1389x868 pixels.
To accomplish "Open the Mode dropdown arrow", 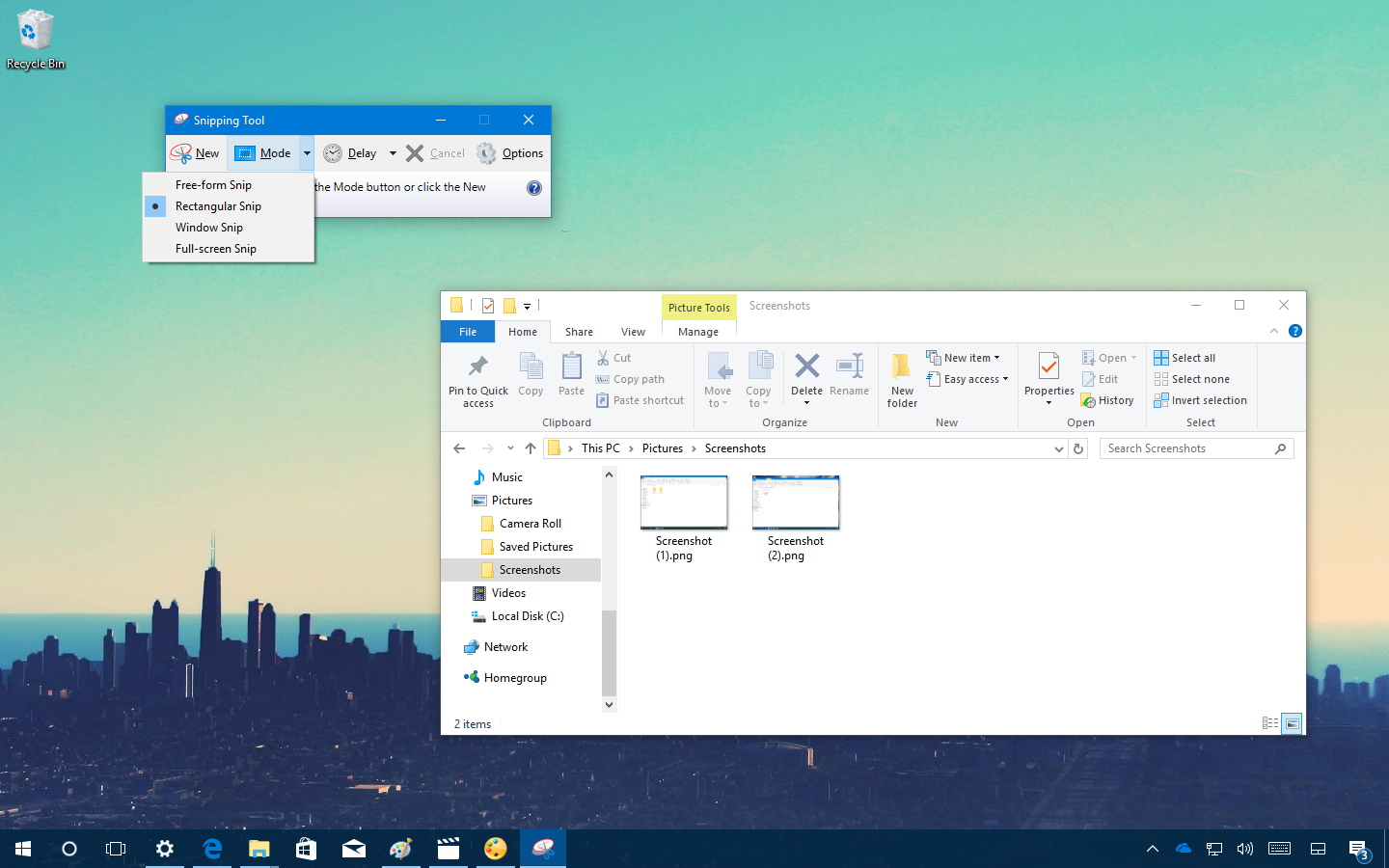I will (x=307, y=152).
